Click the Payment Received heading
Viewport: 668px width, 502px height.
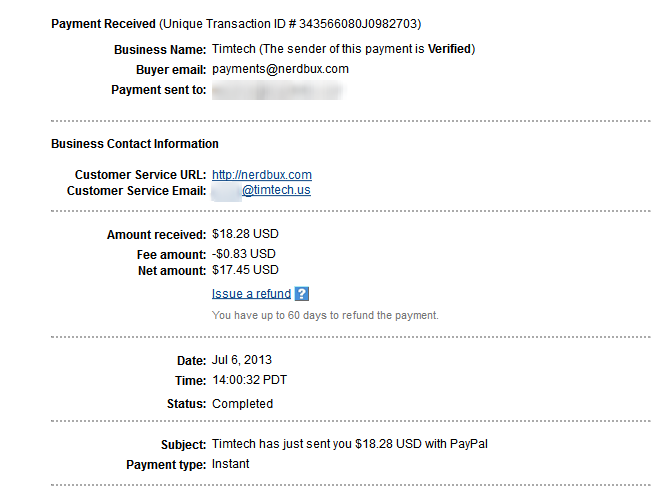103,23
